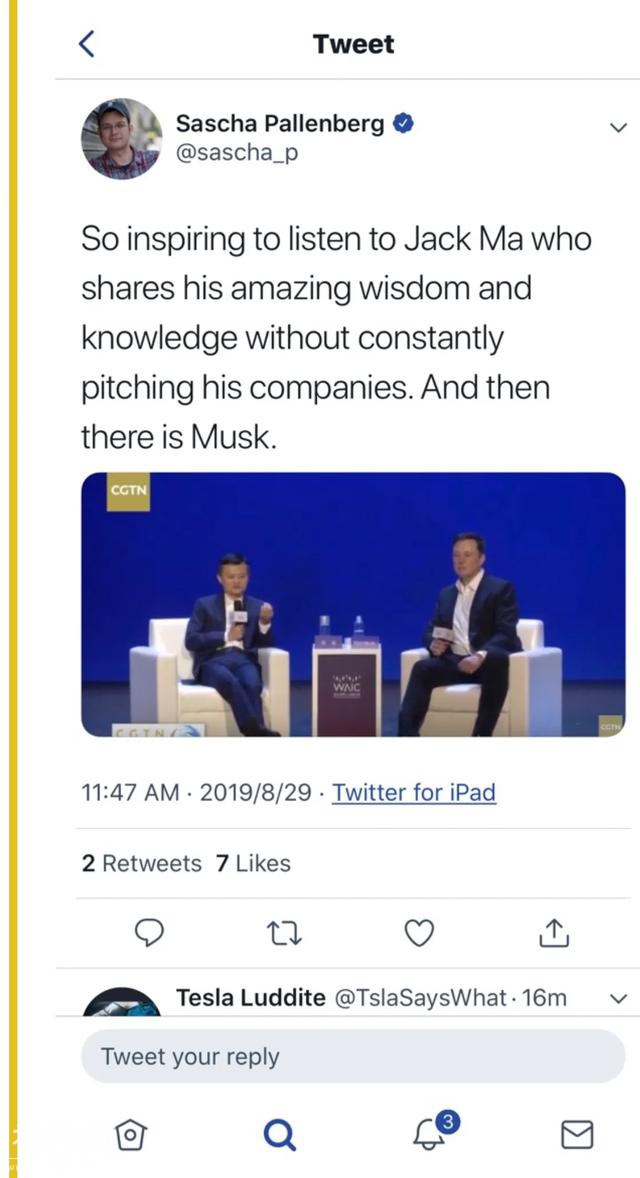Open the Search tab magnifier icon

coord(279,1134)
